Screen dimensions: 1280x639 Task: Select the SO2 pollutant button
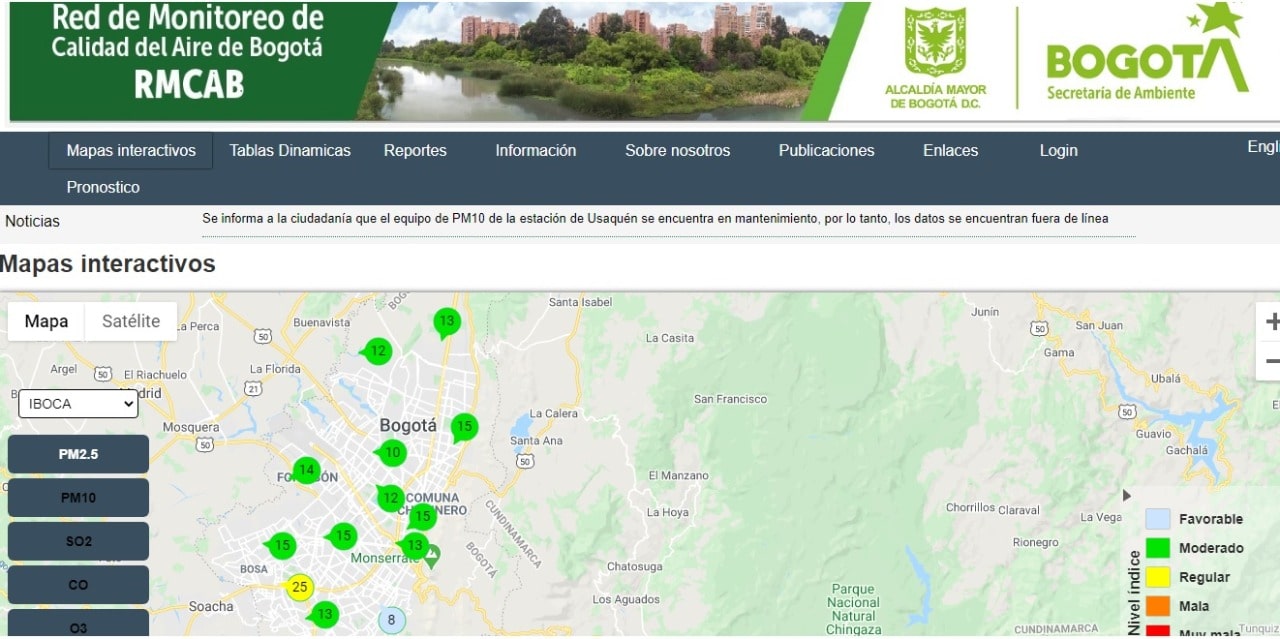(x=78, y=541)
